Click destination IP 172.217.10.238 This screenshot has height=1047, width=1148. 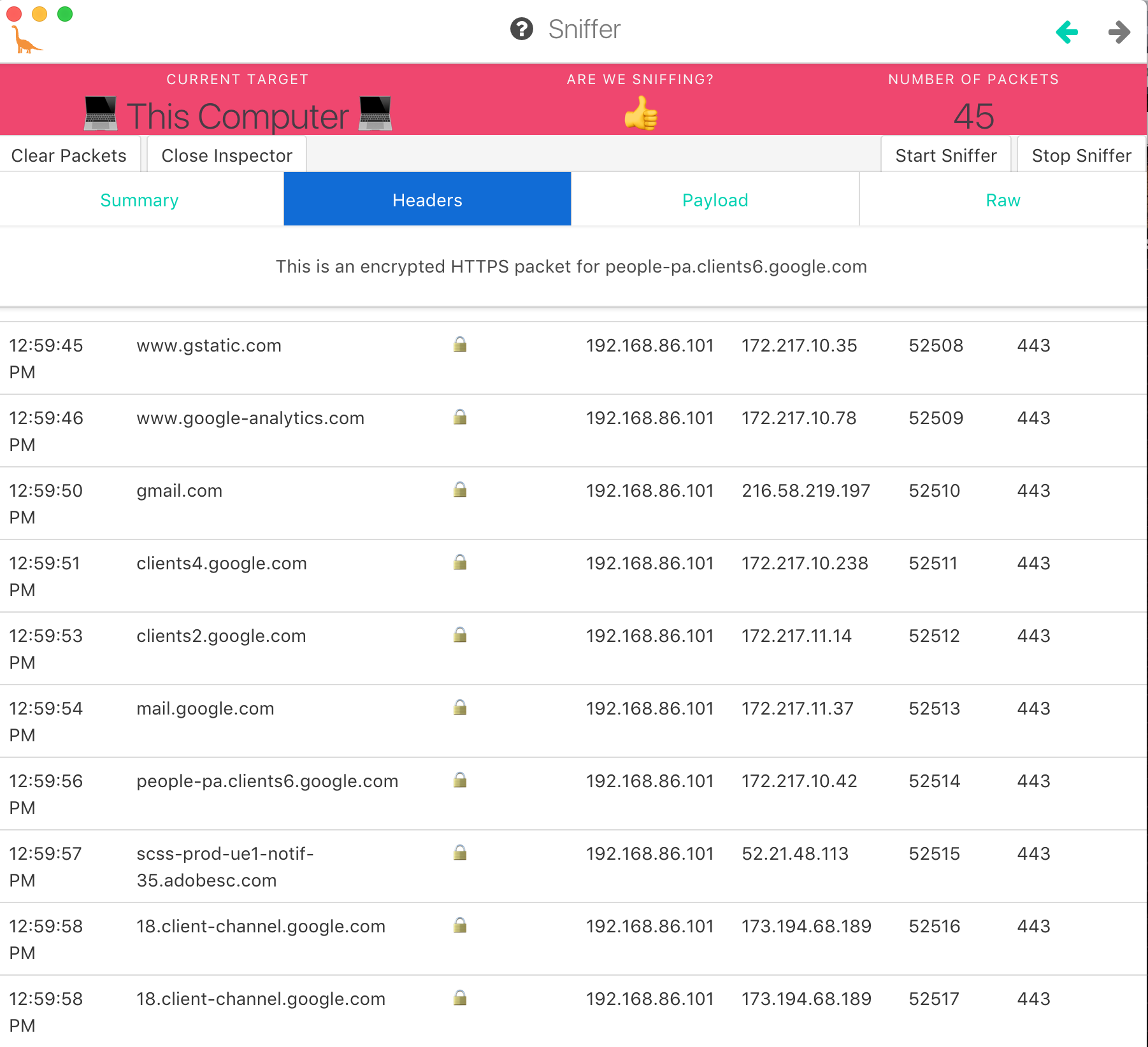(805, 564)
